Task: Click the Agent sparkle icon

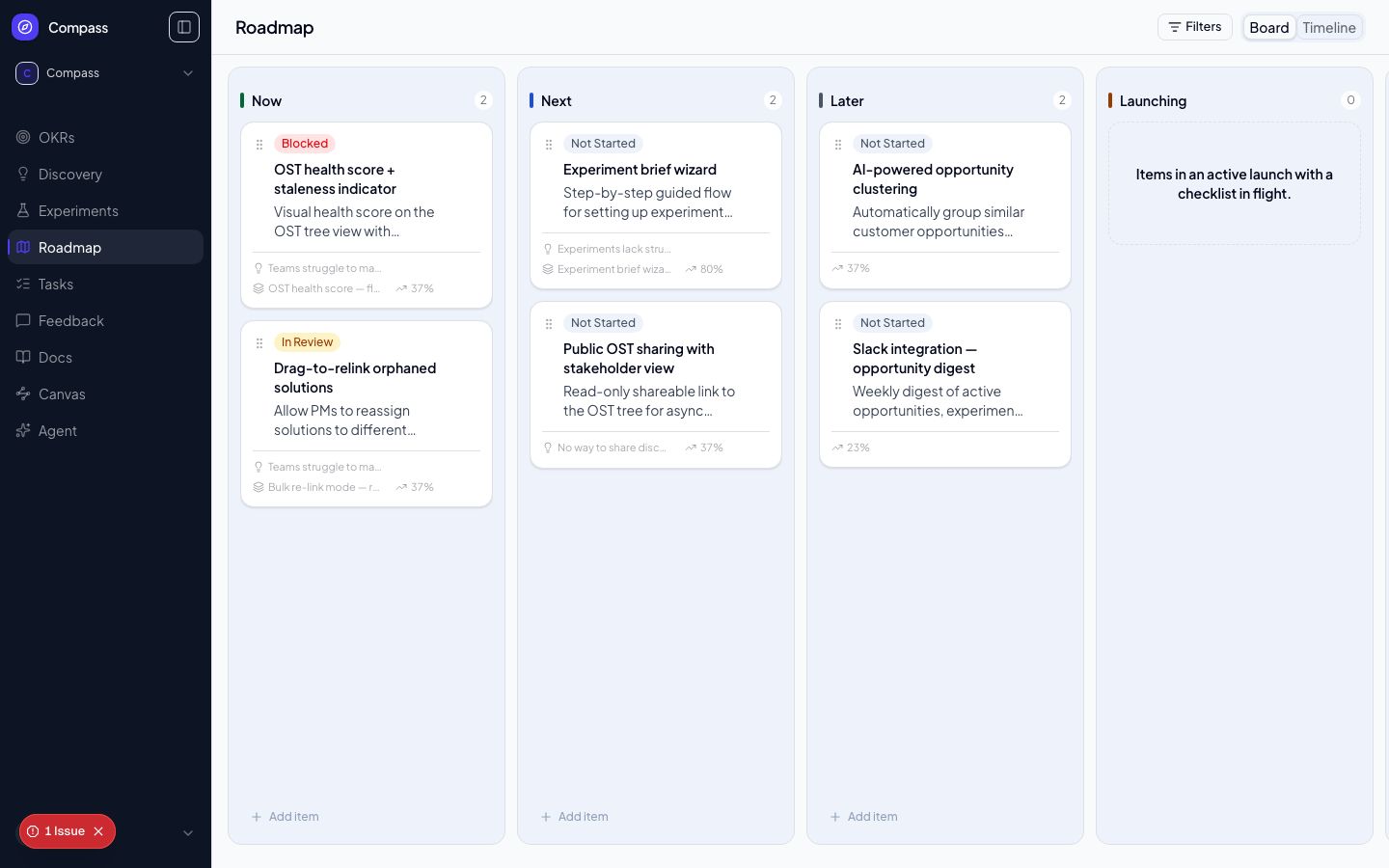Action: coord(23,430)
